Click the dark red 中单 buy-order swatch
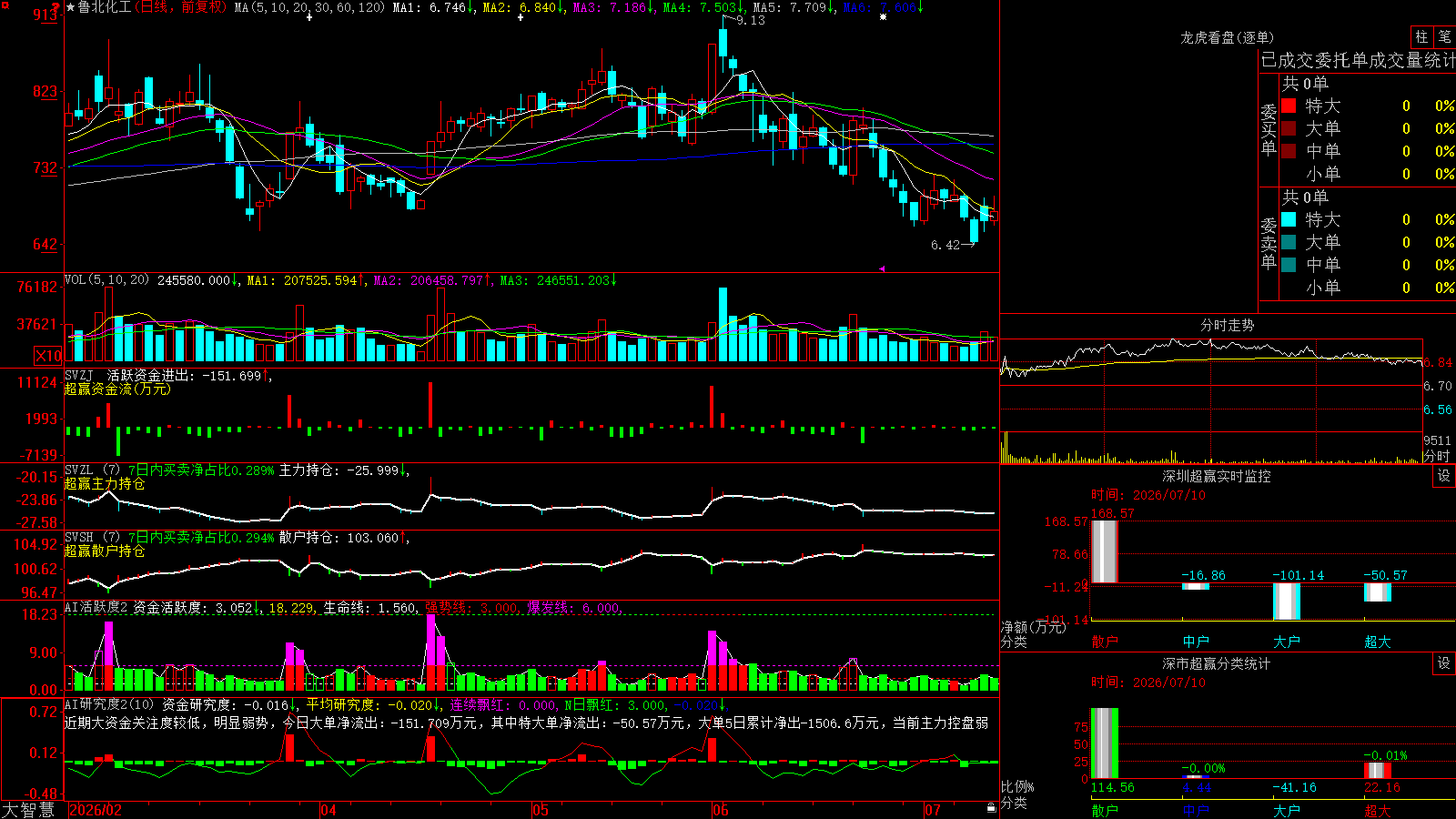The width and height of the screenshot is (1456, 819). point(1289,151)
